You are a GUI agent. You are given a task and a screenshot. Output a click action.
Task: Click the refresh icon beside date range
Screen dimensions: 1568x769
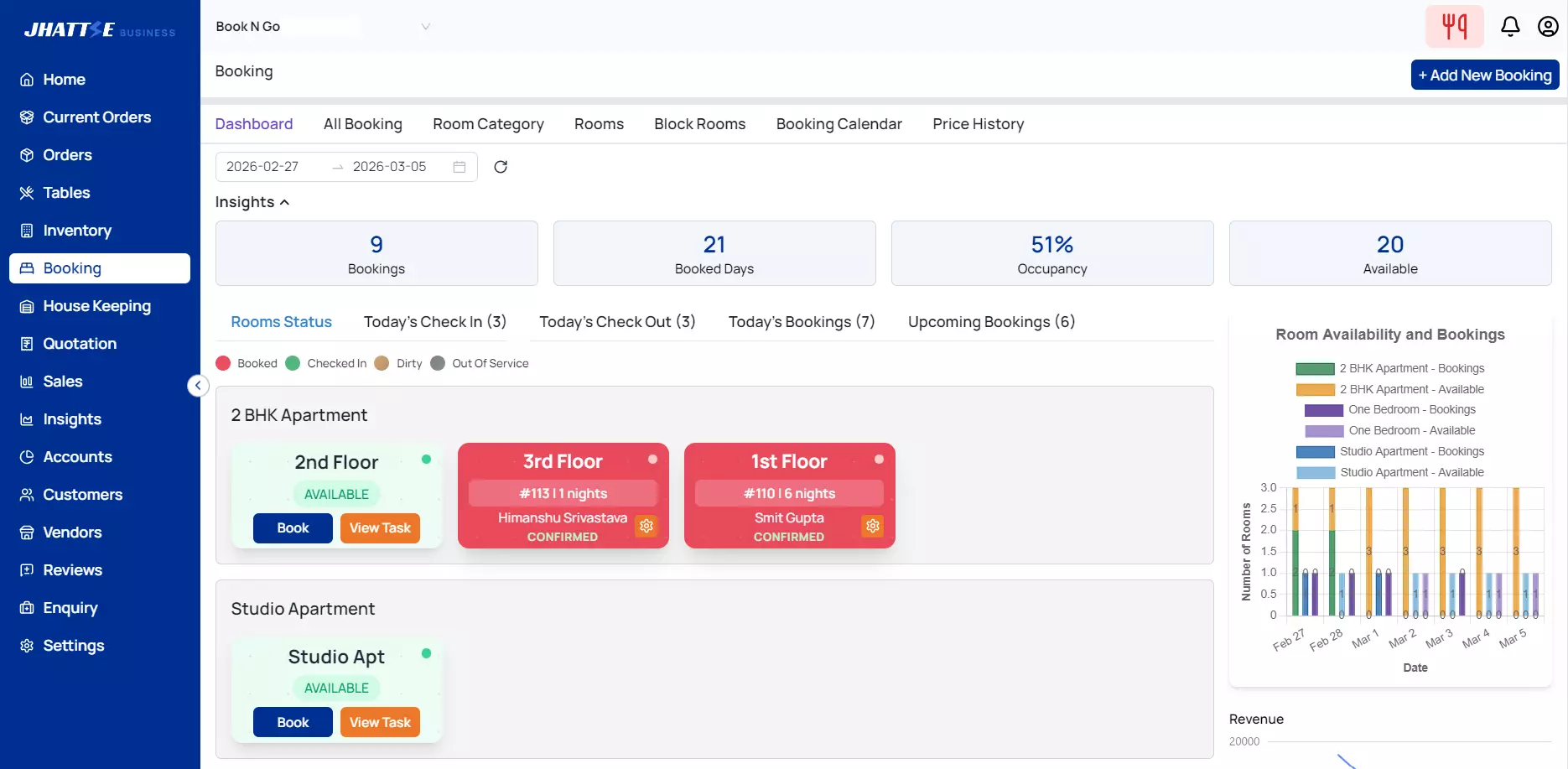tap(501, 167)
